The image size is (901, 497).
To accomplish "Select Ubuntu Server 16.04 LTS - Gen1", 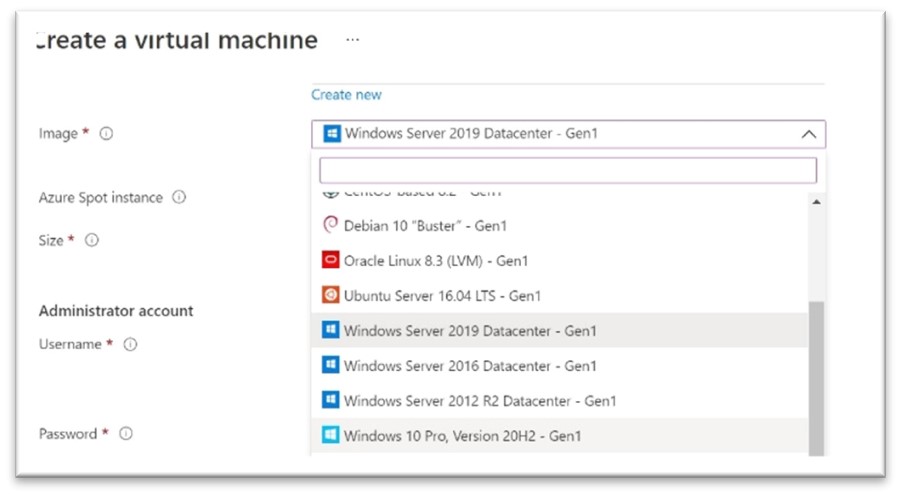I will pos(560,295).
